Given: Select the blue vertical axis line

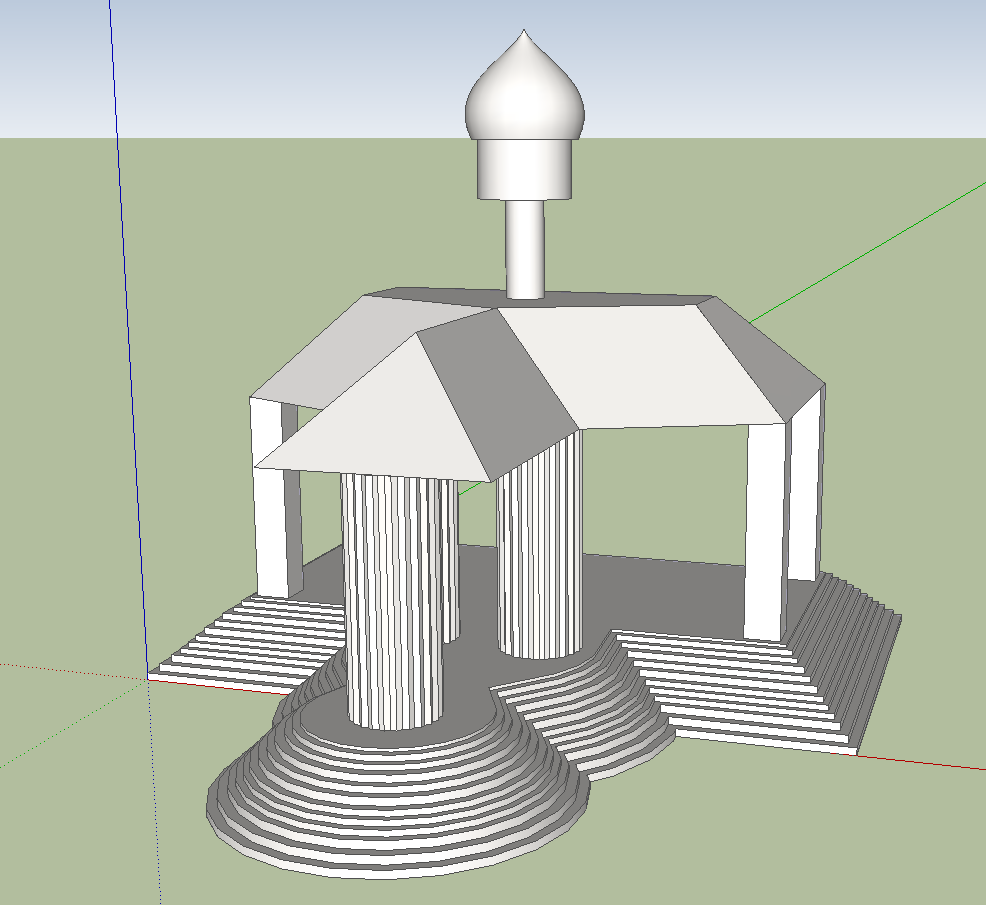Looking at the screenshot, I should pos(128,340).
